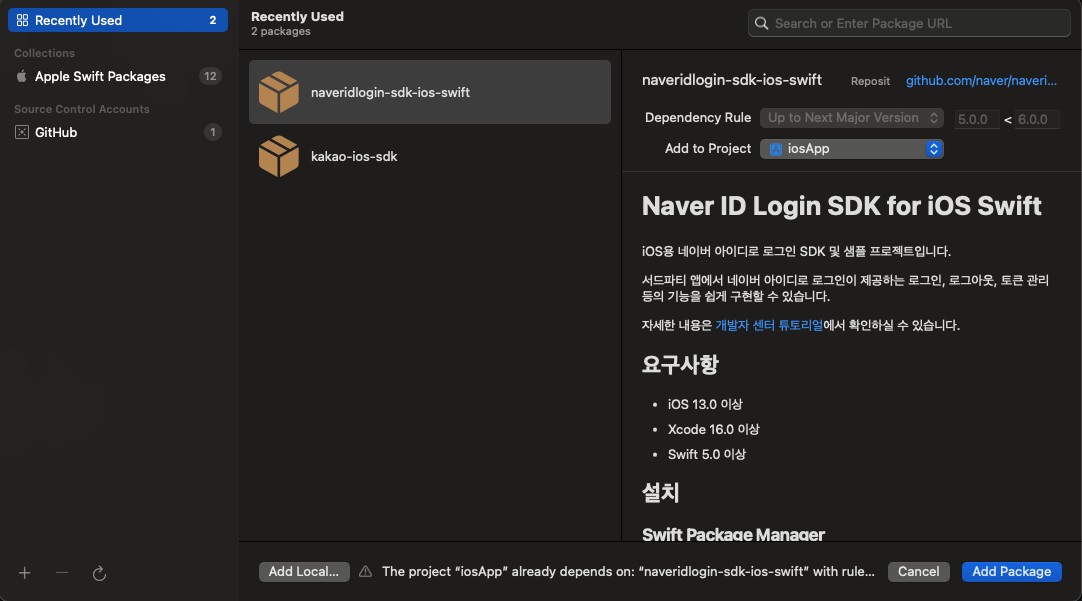Click the GitHub count badge 1
The image size is (1082, 601).
[213, 132]
